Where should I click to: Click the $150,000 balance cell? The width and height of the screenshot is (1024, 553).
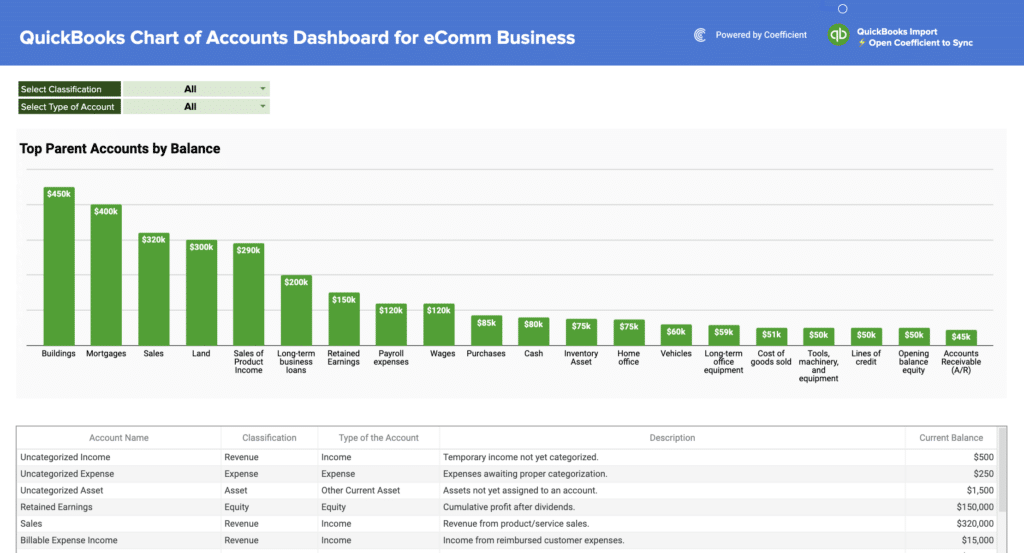point(951,507)
